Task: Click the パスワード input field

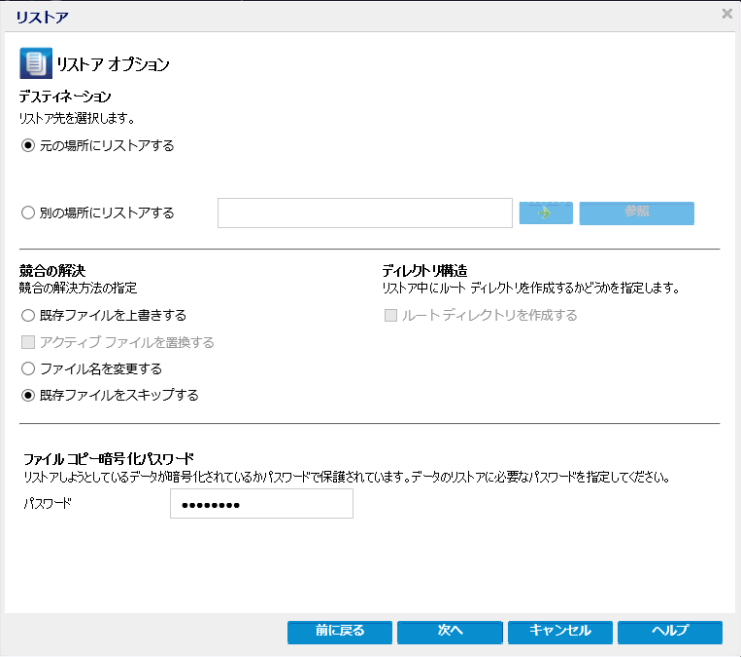Action: pos(261,504)
